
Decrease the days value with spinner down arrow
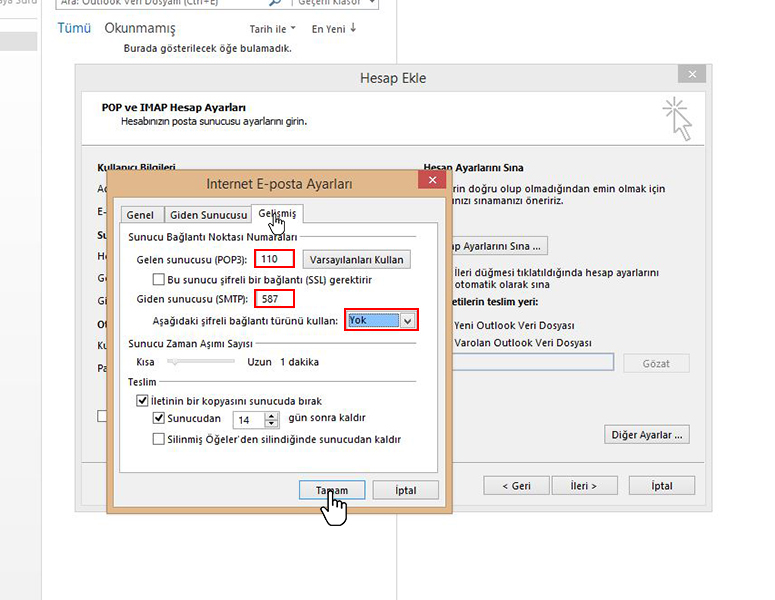[x=272, y=424]
